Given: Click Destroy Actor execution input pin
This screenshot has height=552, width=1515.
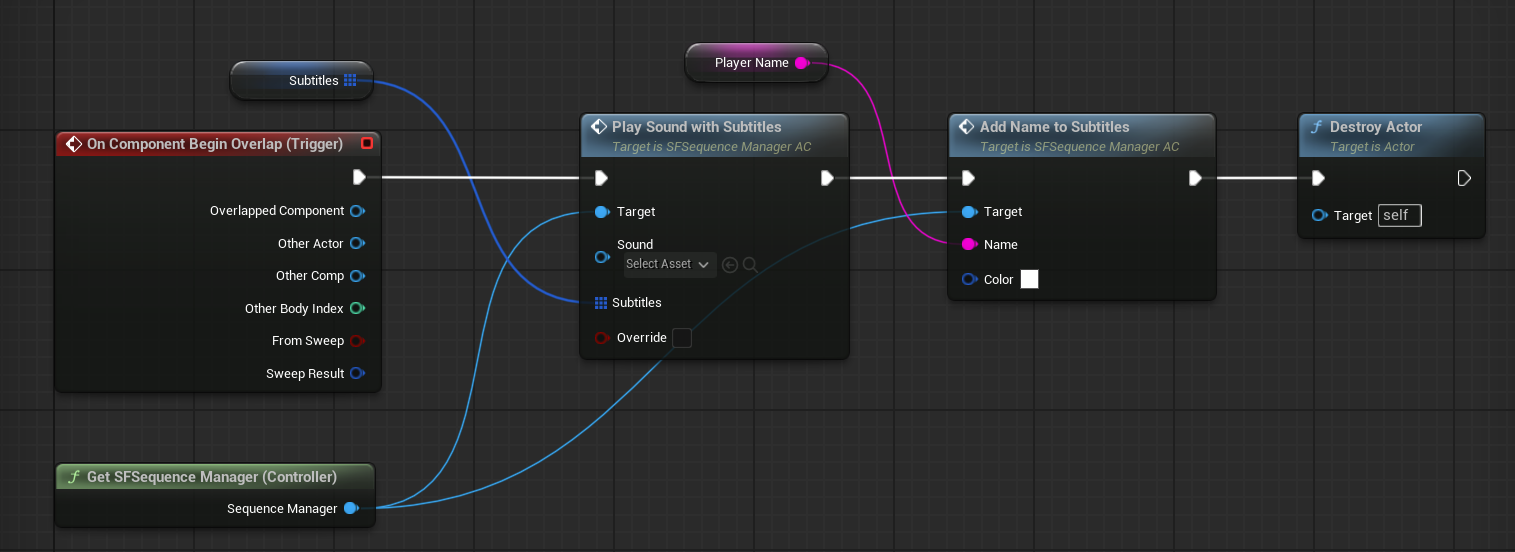Looking at the screenshot, I should pyautogui.click(x=1318, y=178).
